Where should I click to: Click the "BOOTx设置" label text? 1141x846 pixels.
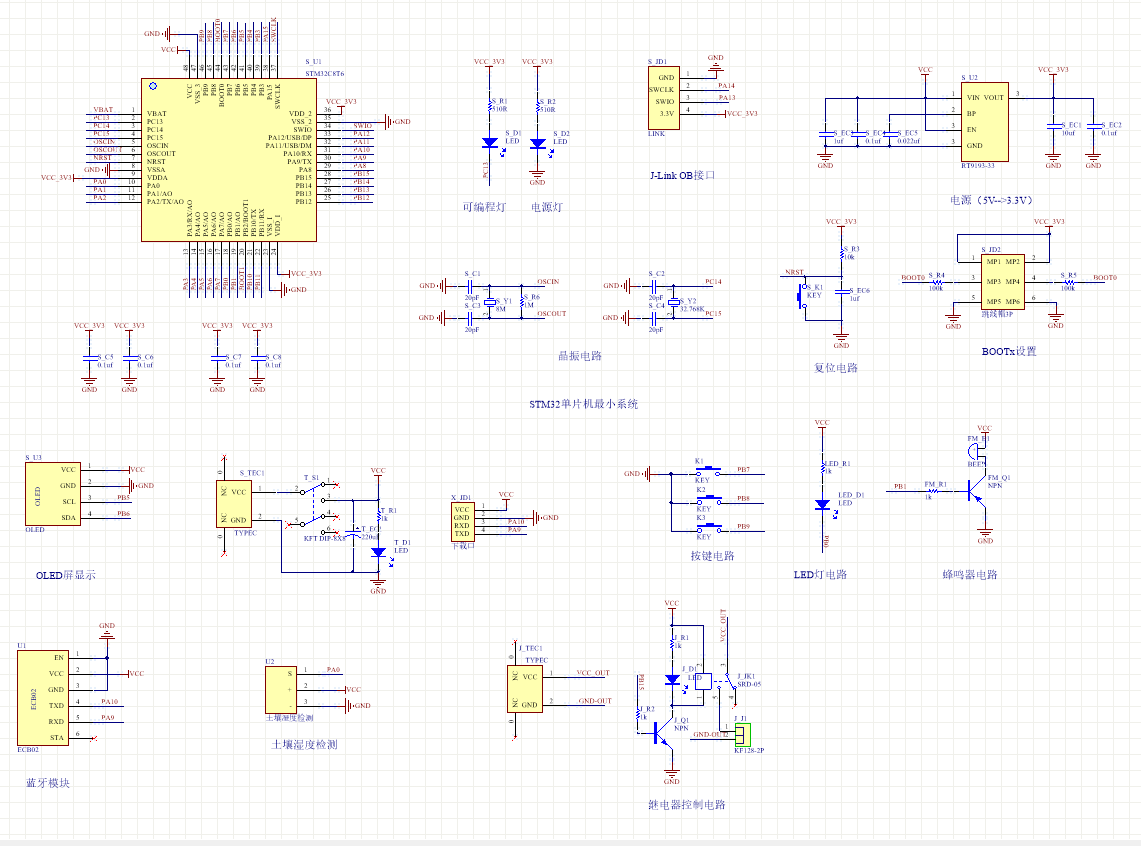(1009, 352)
